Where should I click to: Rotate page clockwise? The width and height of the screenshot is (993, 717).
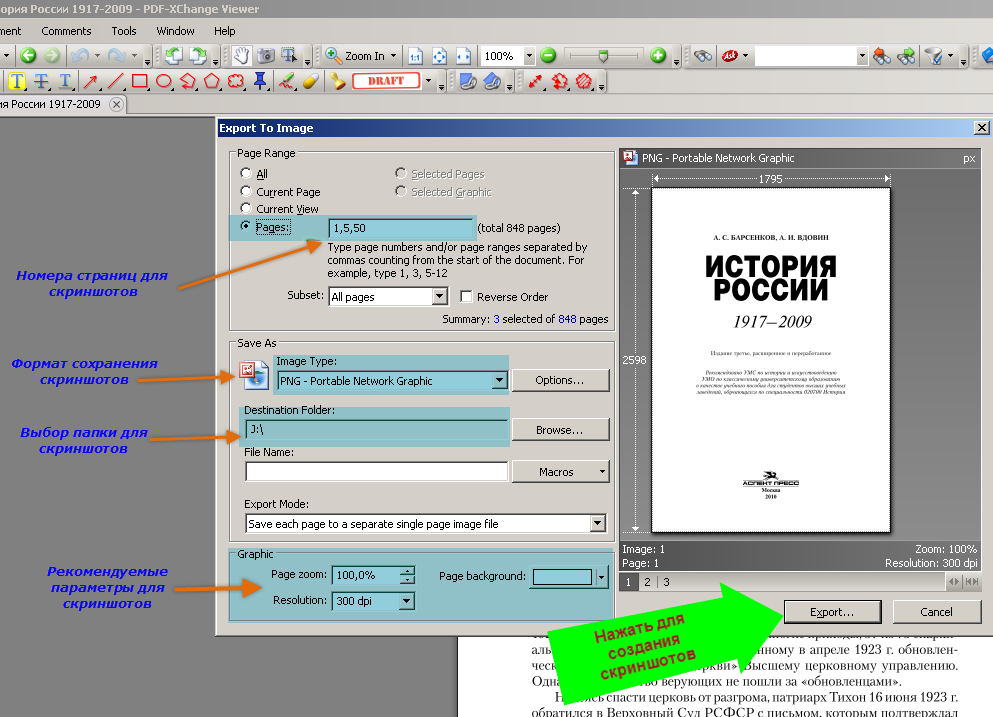[x=198, y=56]
